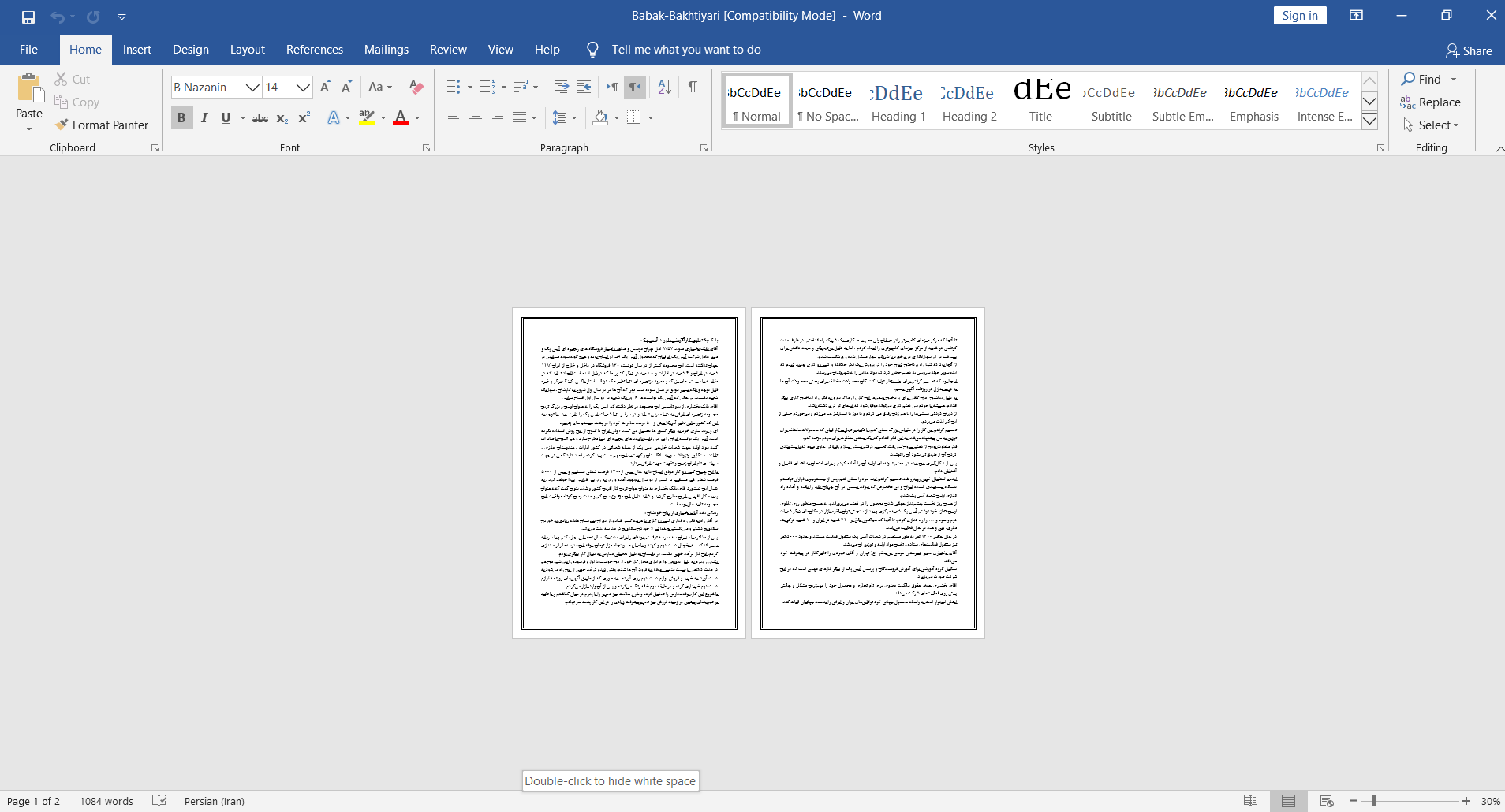Viewport: 1505px width, 812px height.
Task: Open the Change Case dropdown
Action: point(380,87)
